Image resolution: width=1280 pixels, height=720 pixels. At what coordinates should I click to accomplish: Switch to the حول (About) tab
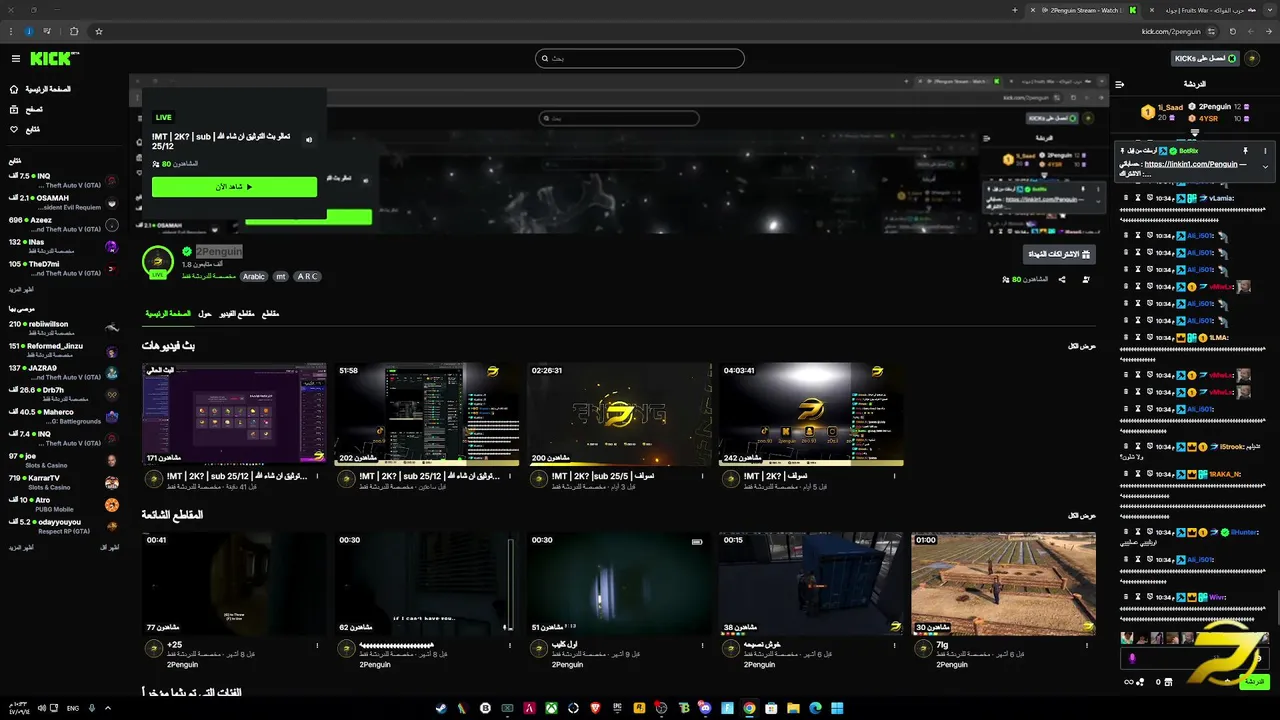pyautogui.click(x=205, y=314)
